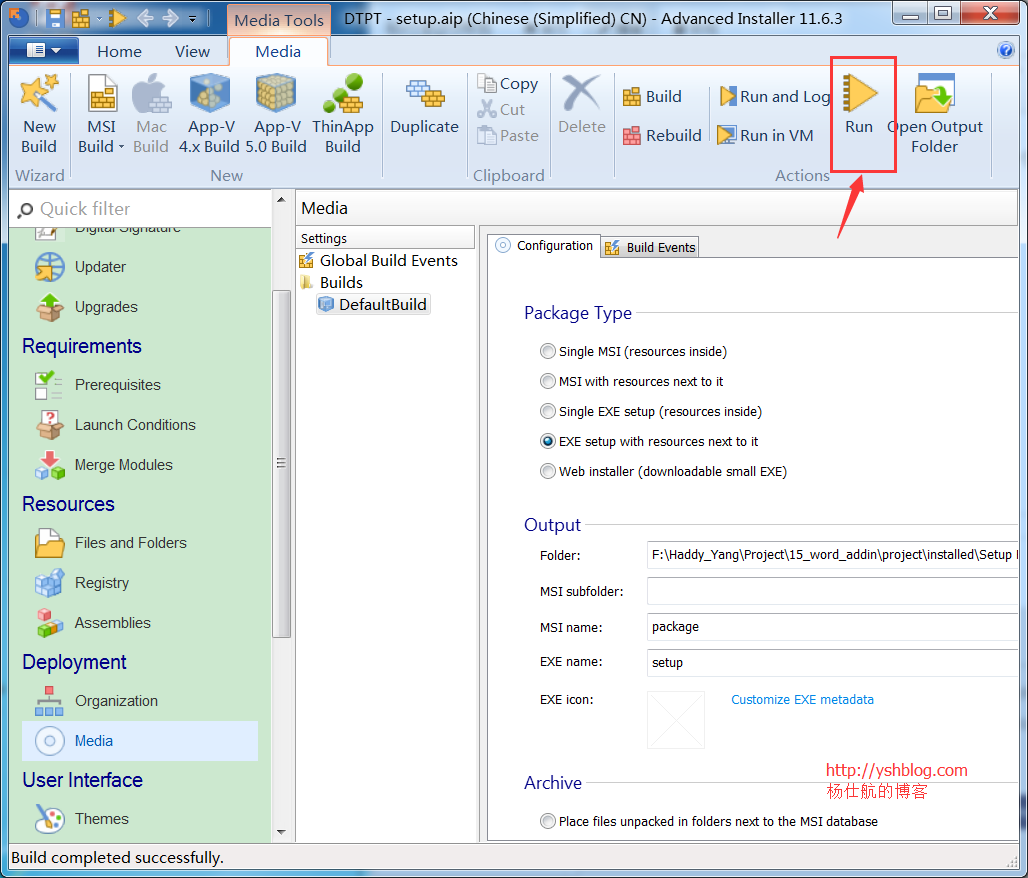Screen dimensions: 1028x878
Task: Open the help icon in the ribbon corner
Action: pos(1005,50)
